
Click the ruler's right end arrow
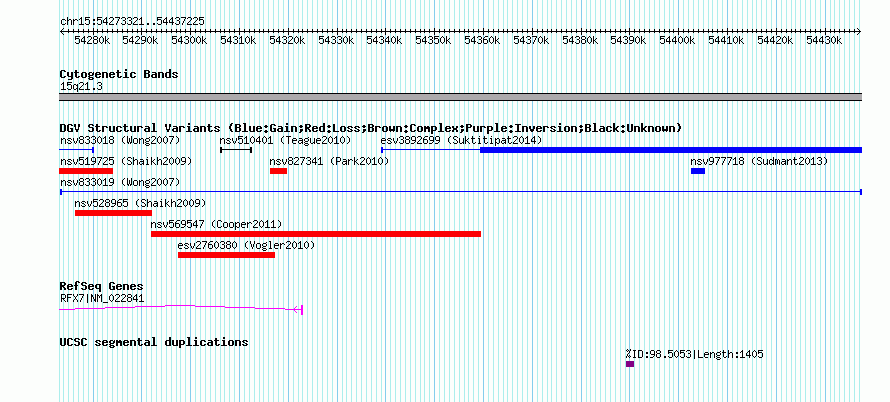tap(859, 32)
